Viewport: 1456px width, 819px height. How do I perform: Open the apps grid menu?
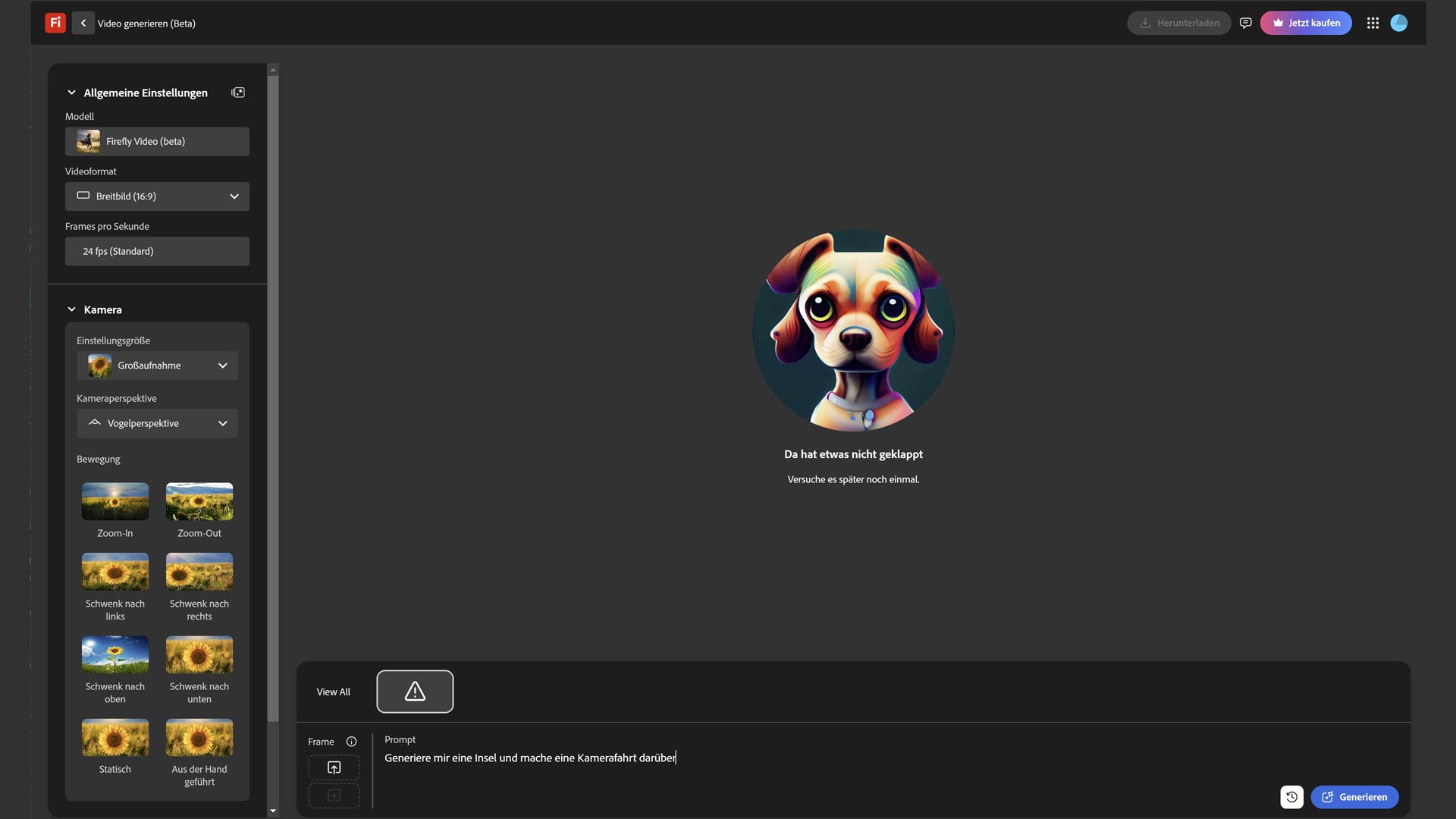[x=1373, y=23]
